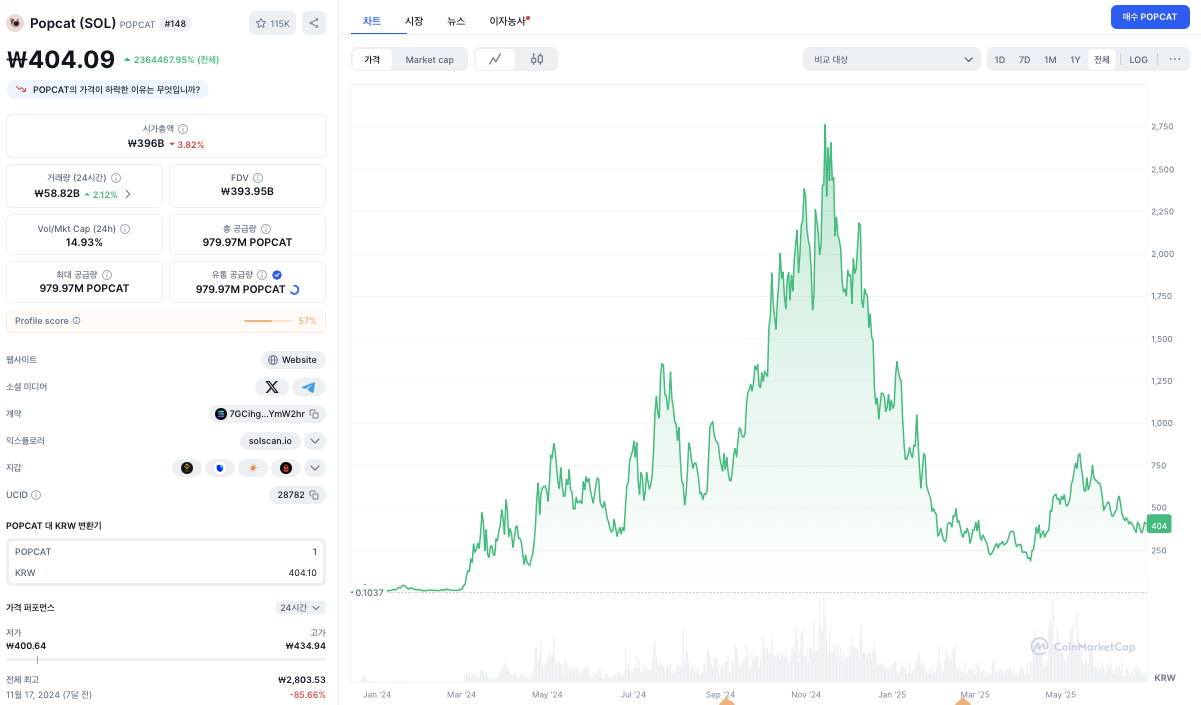This screenshot has height=705, width=1201.
Task: Click the 0.1037 start price label
Action: [369, 593]
